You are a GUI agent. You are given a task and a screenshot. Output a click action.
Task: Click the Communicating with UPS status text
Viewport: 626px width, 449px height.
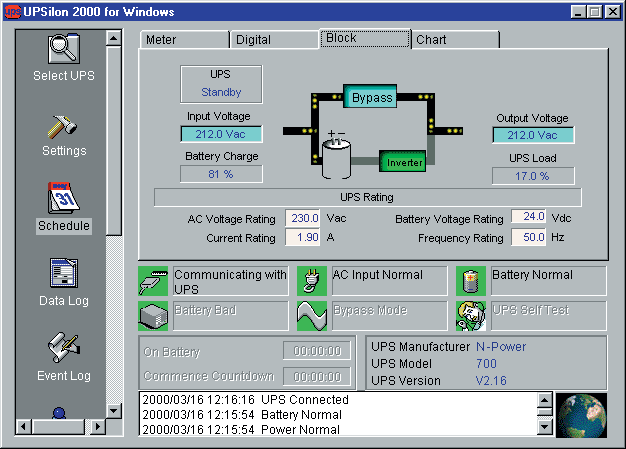pyautogui.click(x=230, y=281)
